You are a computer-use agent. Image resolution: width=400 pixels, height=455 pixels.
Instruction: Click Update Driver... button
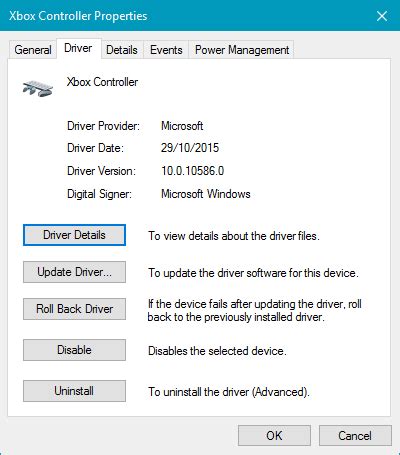point(74,272)
